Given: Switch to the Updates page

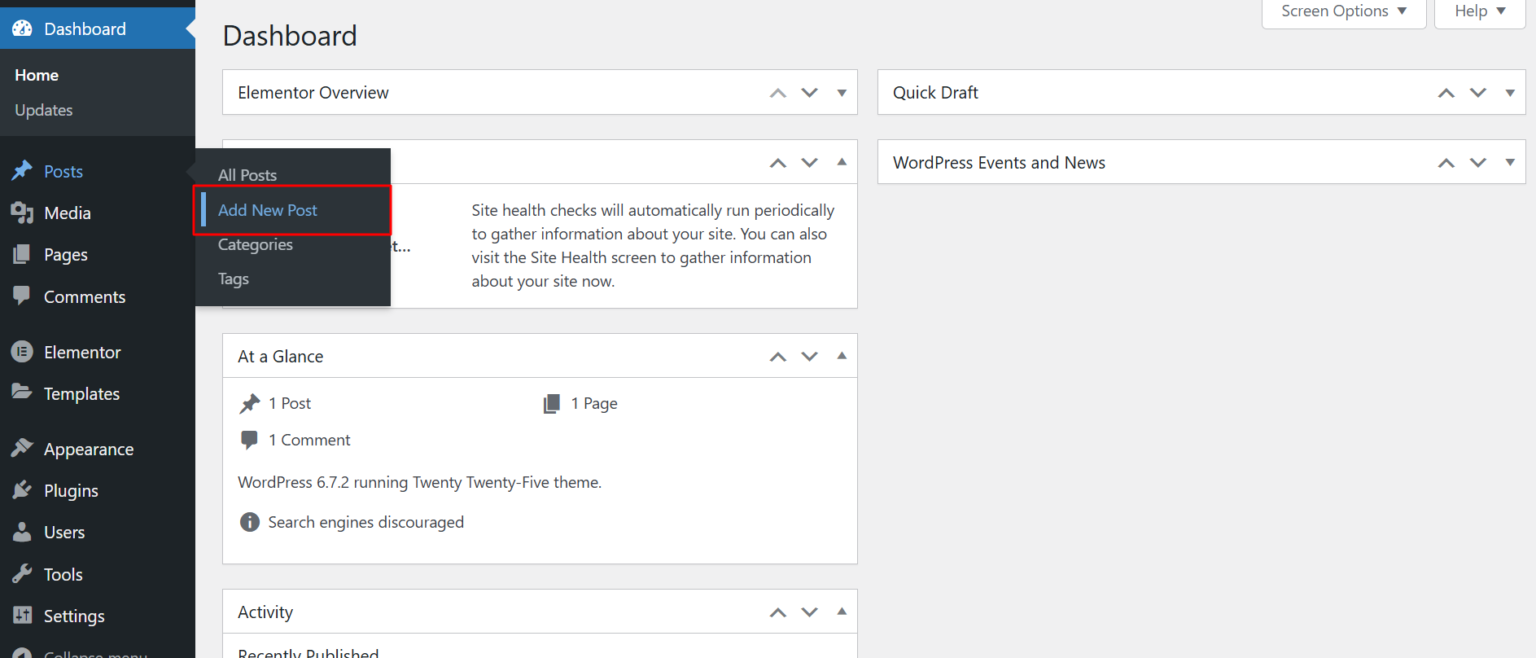Looking at the screenshot, I should (x=44, y=110).
